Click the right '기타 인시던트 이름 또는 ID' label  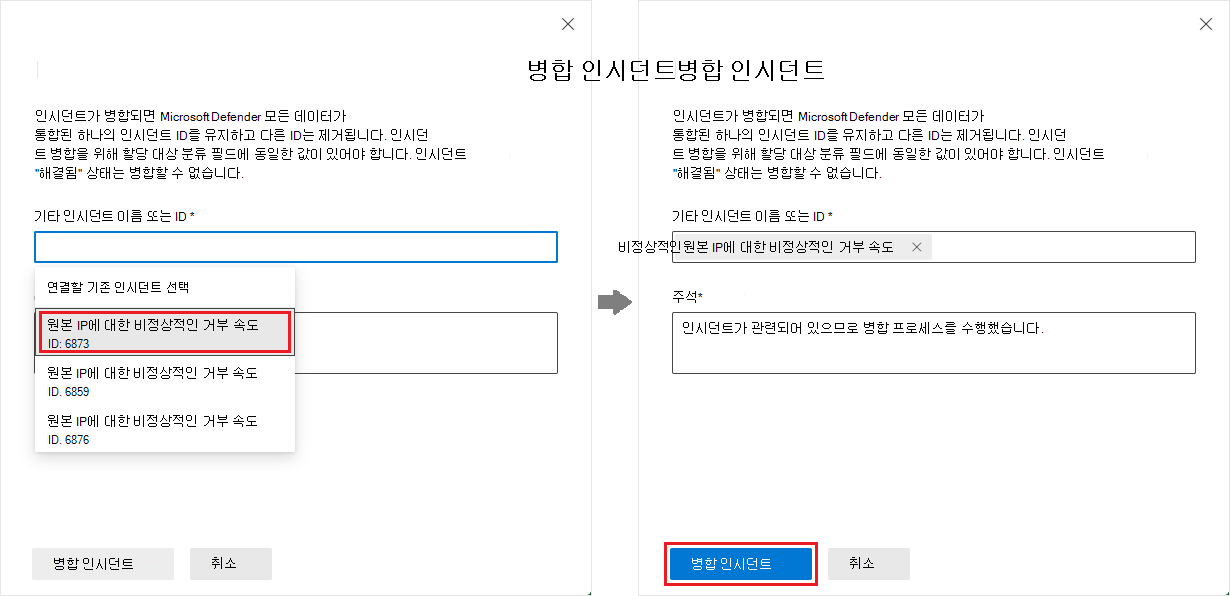(x=751, y=216)
